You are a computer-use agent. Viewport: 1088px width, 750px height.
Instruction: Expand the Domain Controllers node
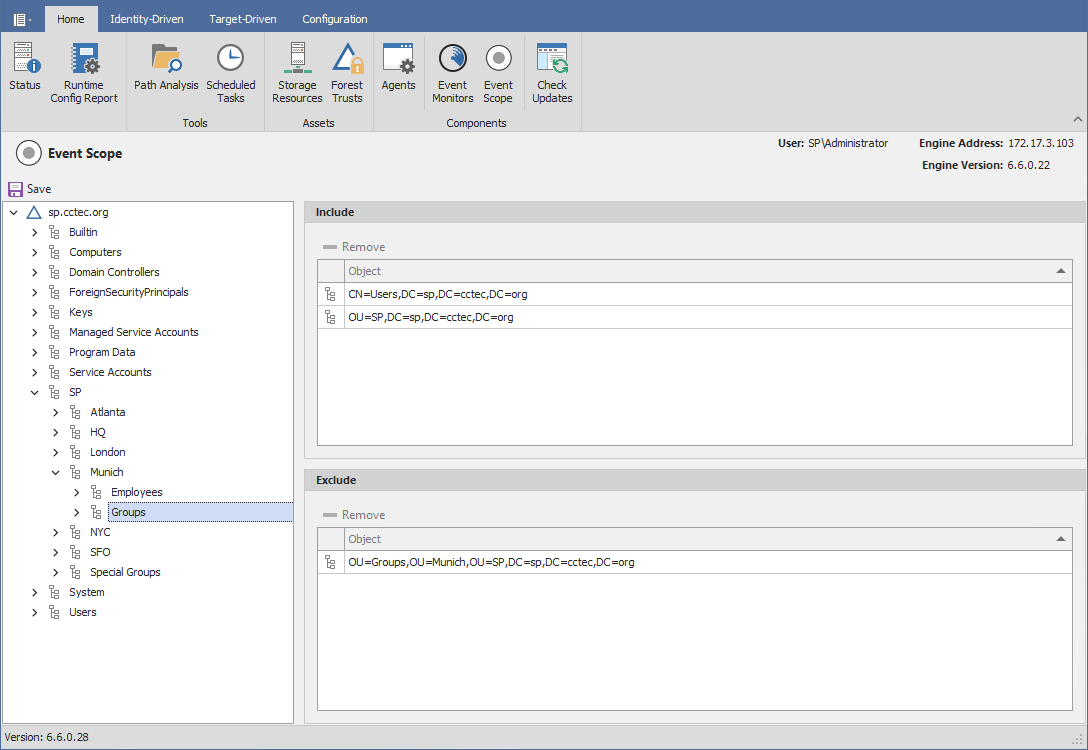pos(35,272)
